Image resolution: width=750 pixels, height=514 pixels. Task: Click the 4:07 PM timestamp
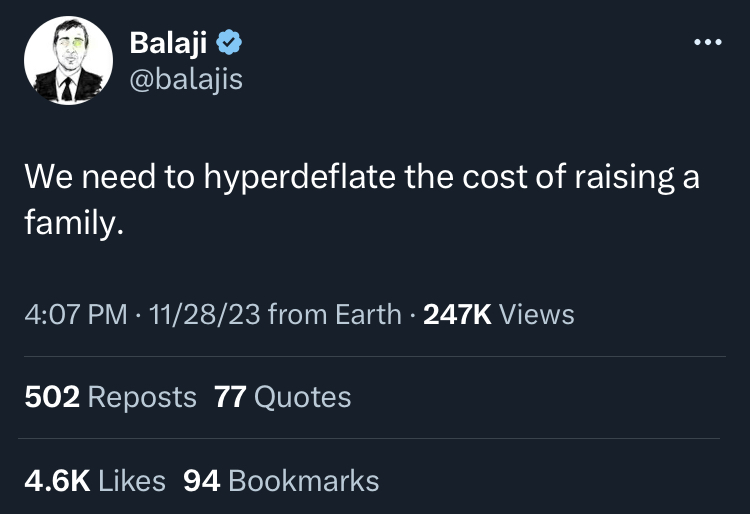point(76,314)
